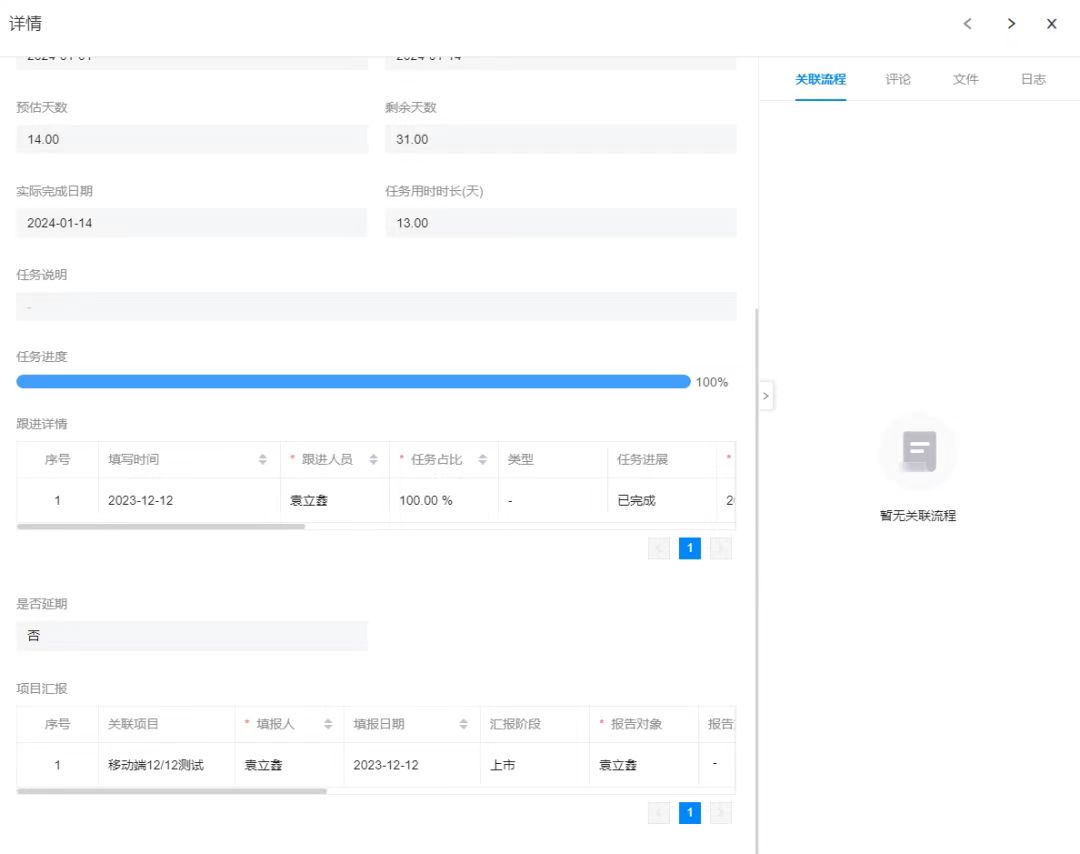Image resolution: width=1080 pixels, height=854 pixels.
Task: Click the 项目汇报 table horizontal scrollbar
Action: click(172, 791)
